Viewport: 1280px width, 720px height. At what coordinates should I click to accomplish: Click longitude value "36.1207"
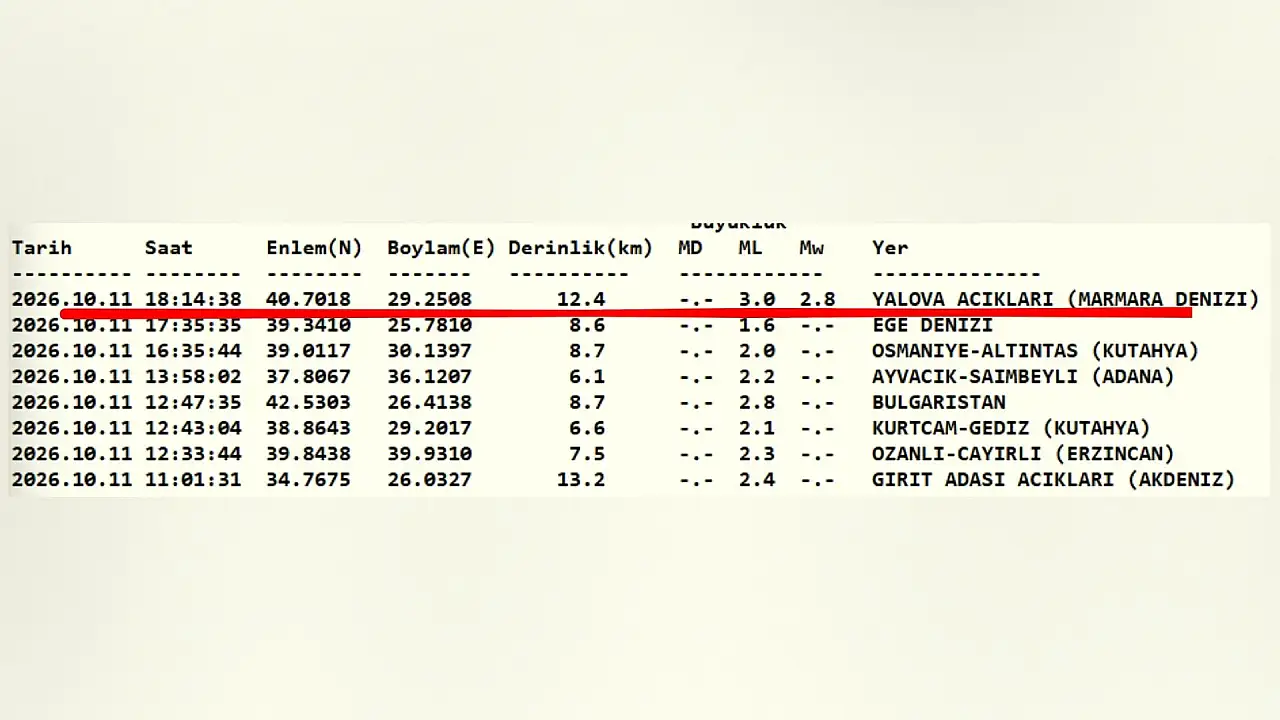(x=429, y=377)
